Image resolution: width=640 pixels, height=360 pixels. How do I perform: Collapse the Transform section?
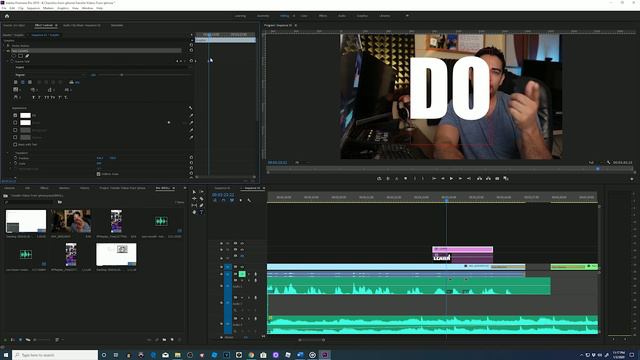[7, 153]
